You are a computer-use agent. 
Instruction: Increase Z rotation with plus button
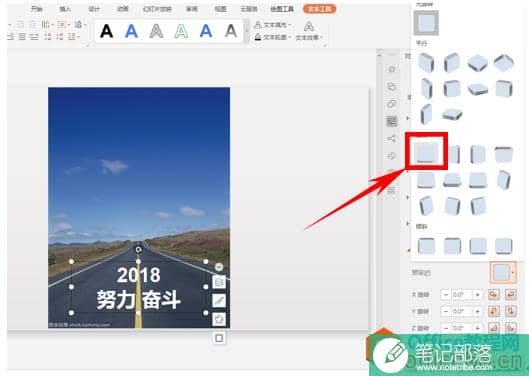click(477, 328)
